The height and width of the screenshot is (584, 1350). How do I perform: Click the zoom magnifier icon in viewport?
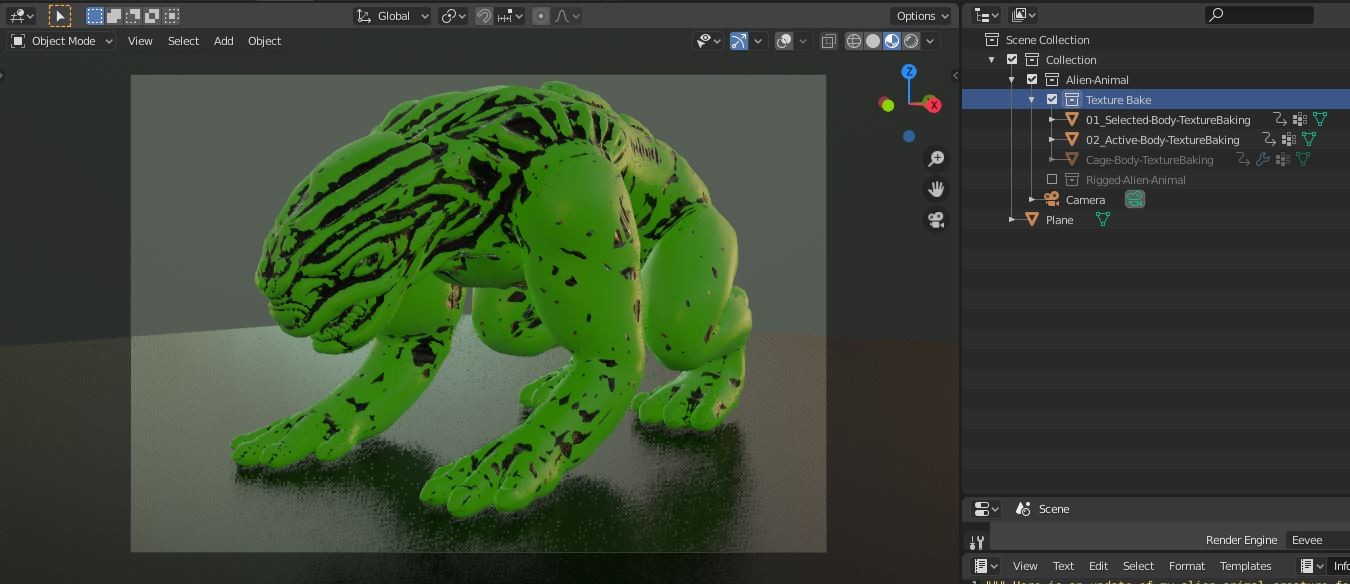pos(935,158)
